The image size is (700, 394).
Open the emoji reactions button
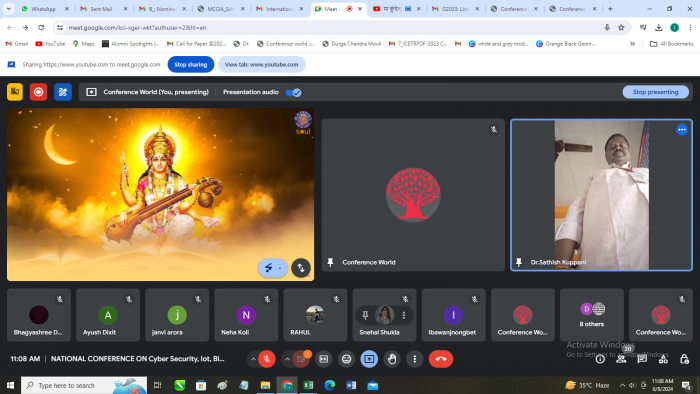[346, 359]
